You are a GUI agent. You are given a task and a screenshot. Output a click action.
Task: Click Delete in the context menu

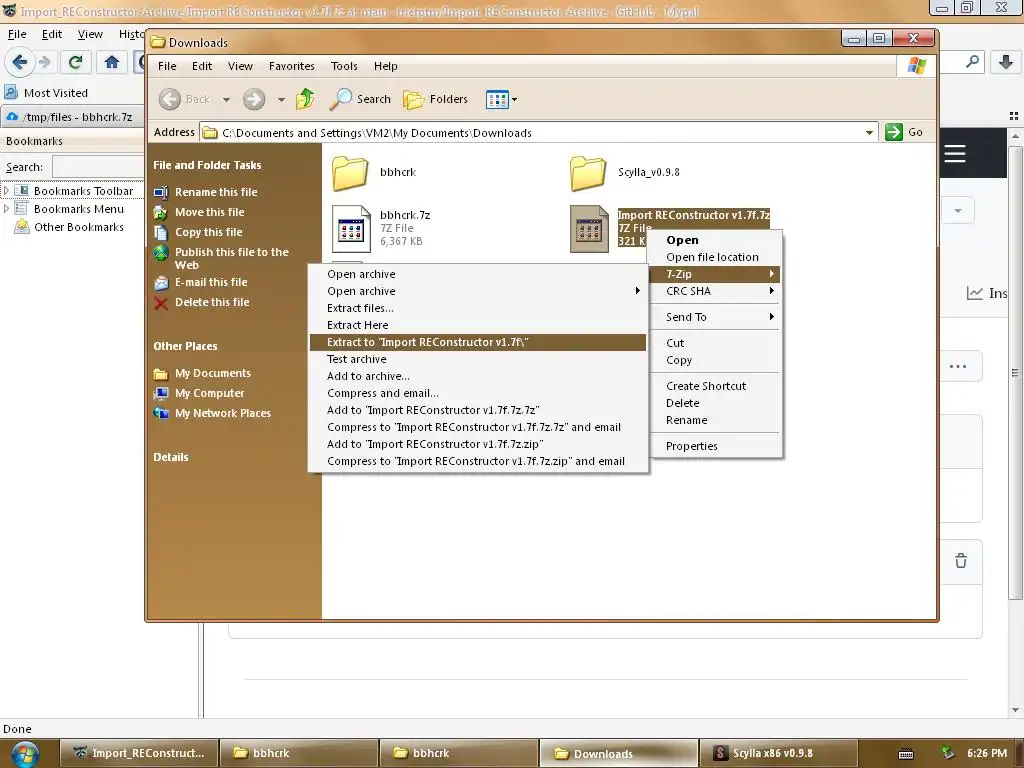click(716, 404)
